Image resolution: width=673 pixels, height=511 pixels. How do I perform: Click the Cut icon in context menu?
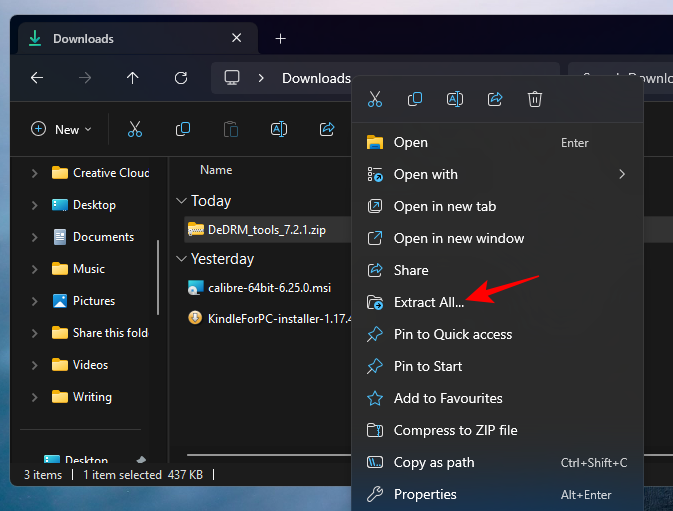375,99
